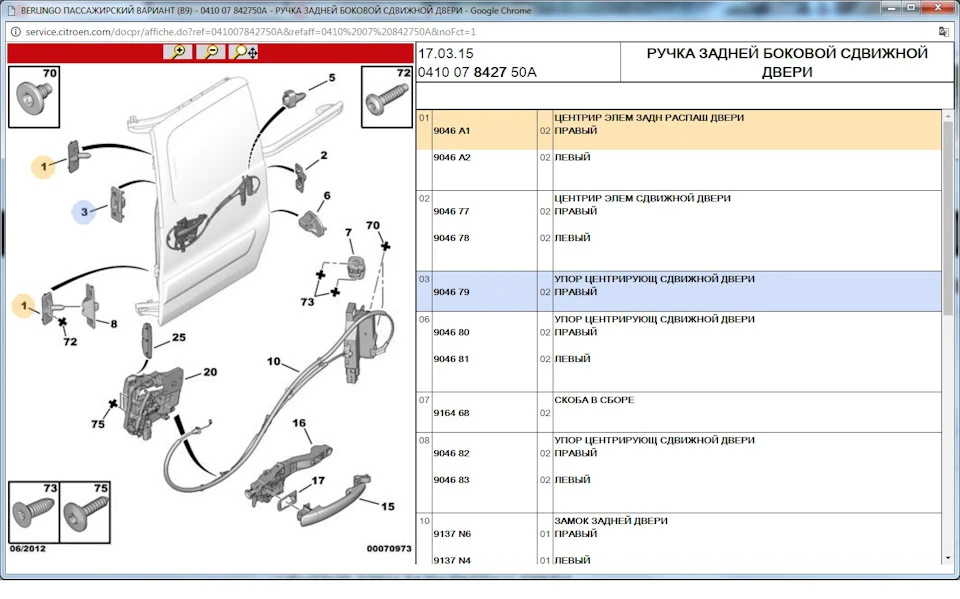Click callout number 7 on diagram
The image size is (960, 599).
point(348,233)
